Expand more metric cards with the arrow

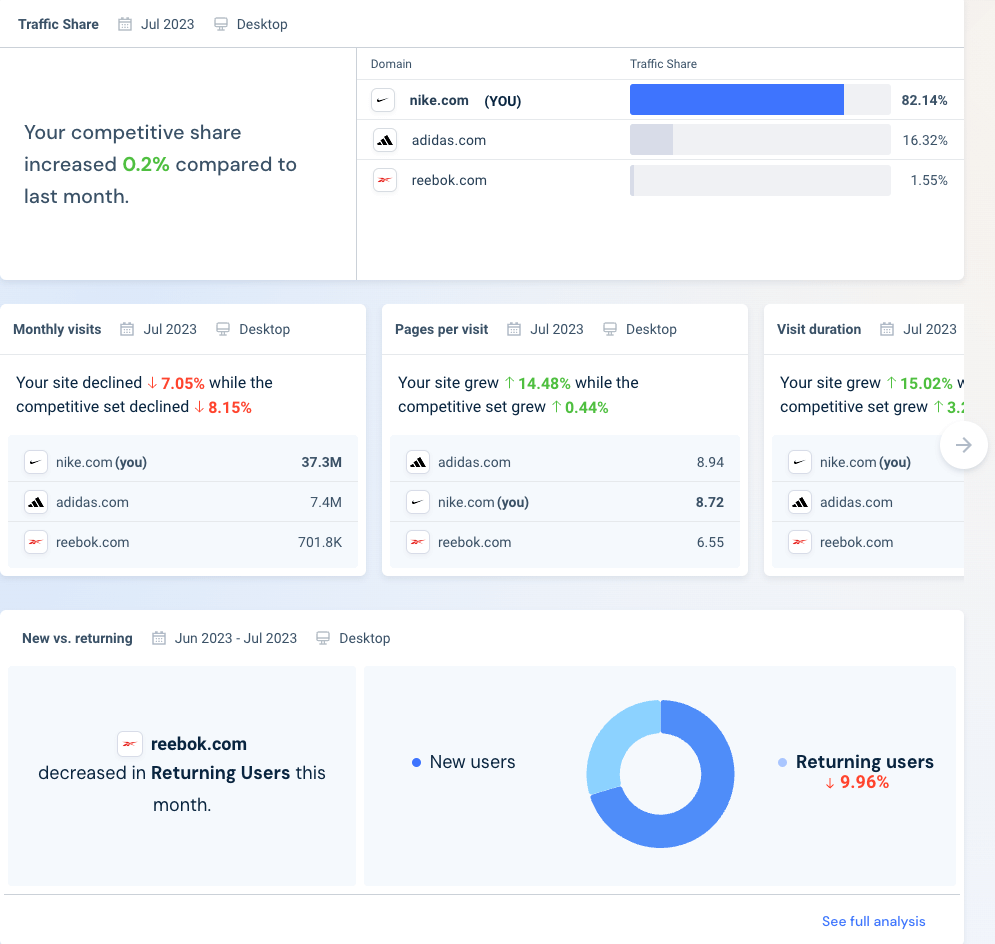point(963,445)
